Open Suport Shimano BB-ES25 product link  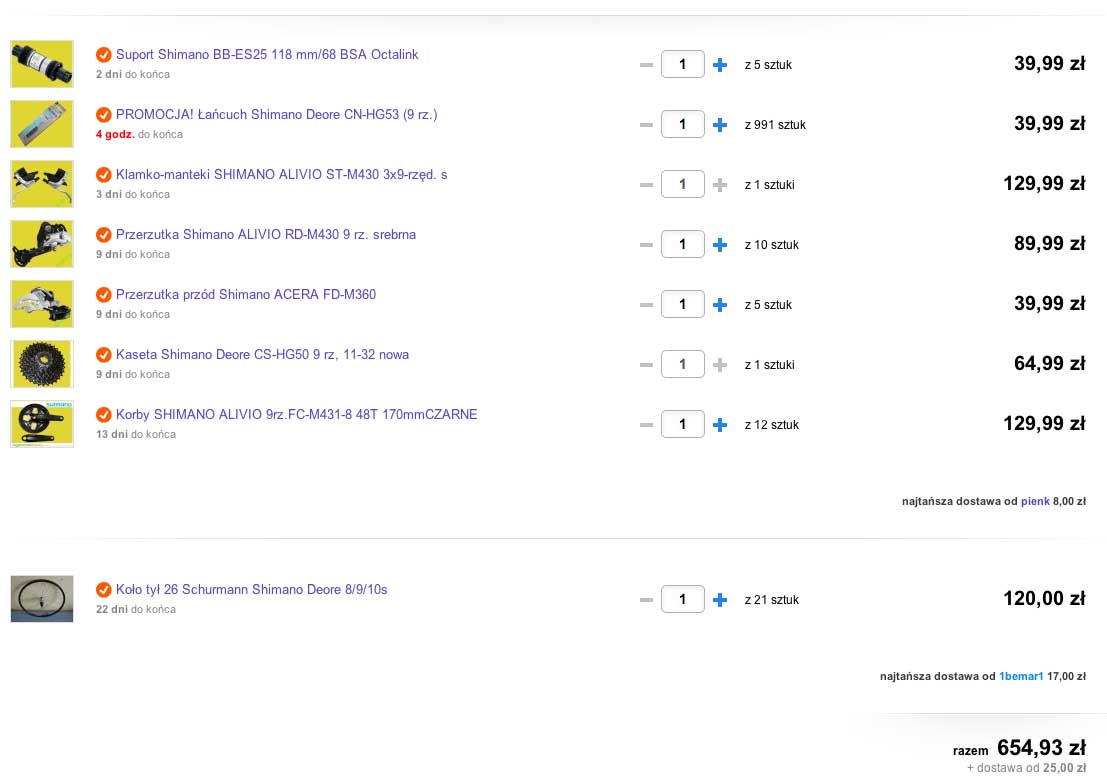(267, 54)
